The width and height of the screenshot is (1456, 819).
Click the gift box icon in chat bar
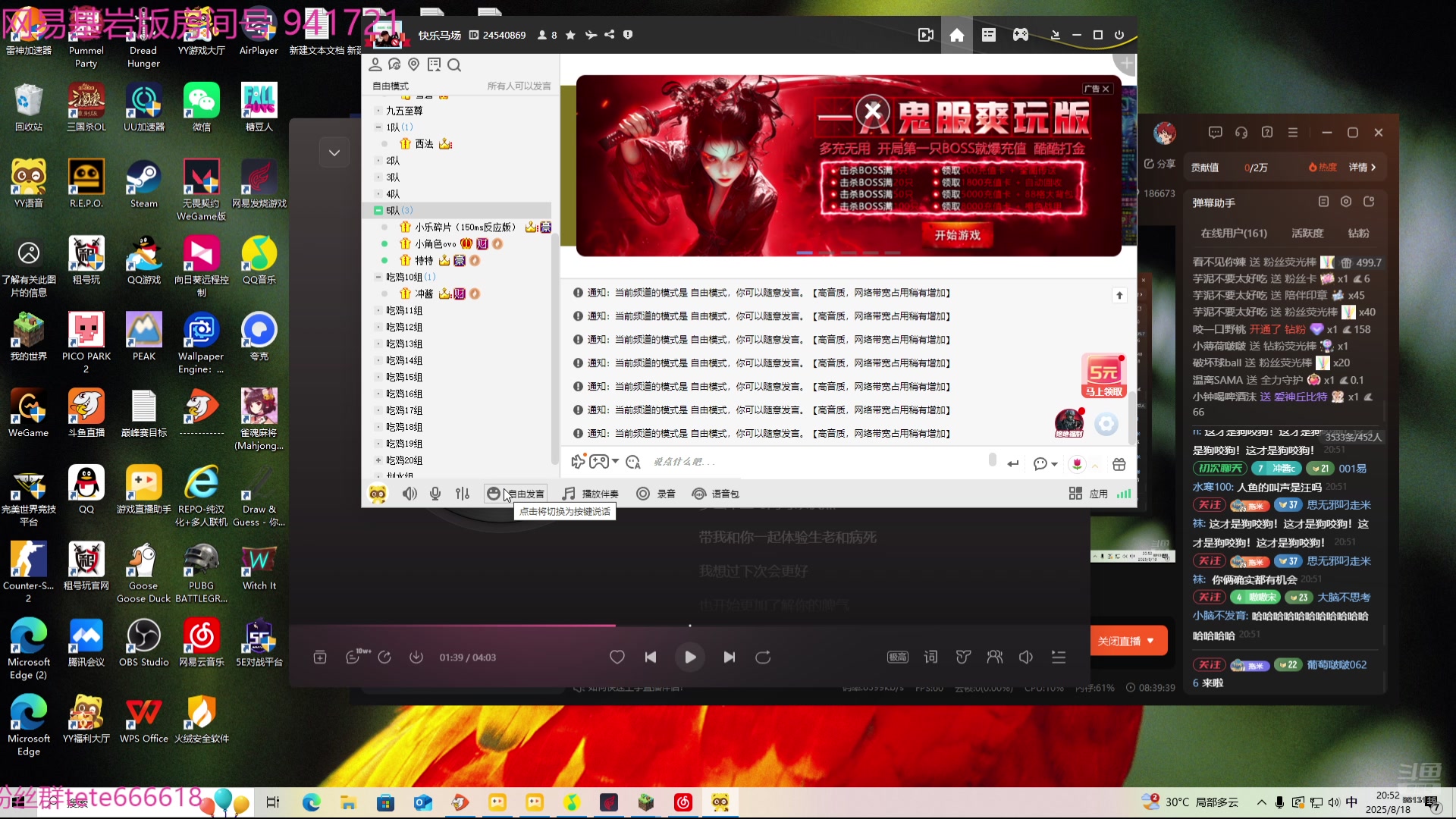coord(1119,464)
